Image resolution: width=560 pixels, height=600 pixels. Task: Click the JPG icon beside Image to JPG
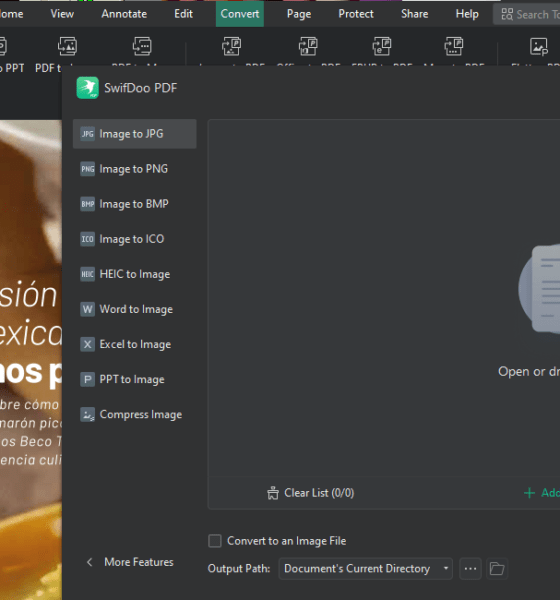(87, 134)
